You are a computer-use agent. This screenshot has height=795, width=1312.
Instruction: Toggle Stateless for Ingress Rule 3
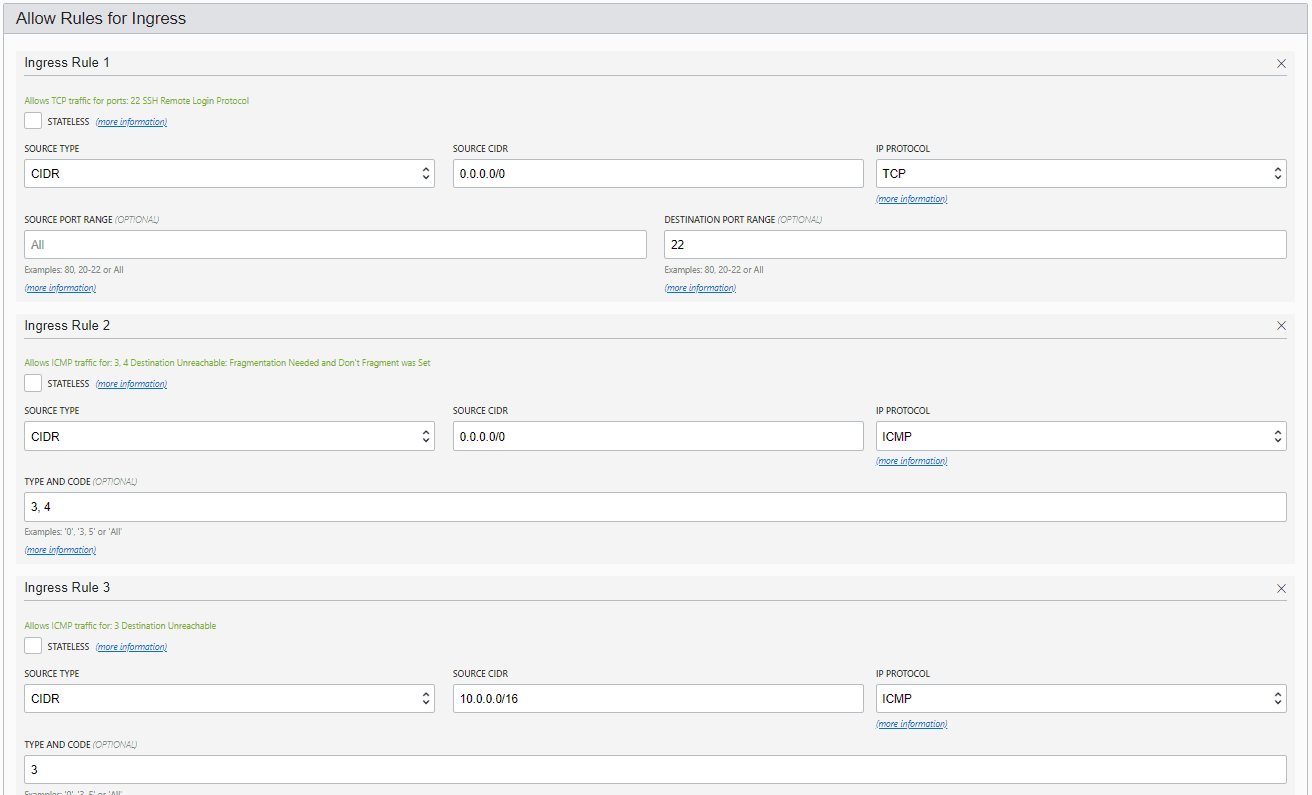pyautogui.click(x=33, y=645)
